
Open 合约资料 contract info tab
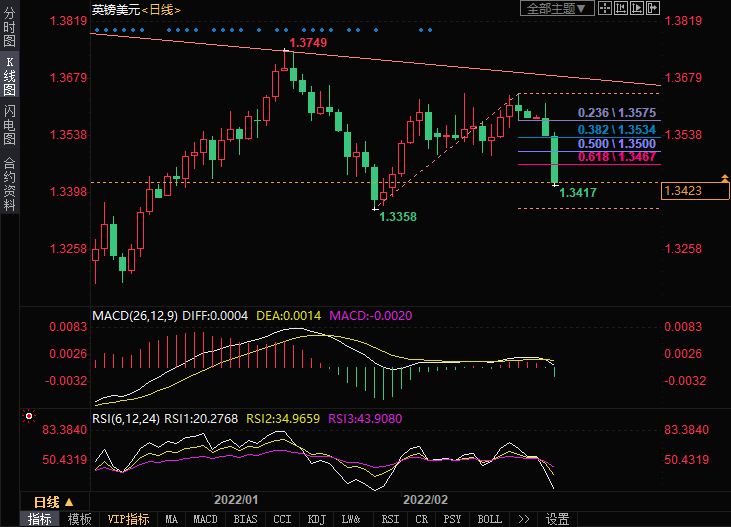(9, 184)
